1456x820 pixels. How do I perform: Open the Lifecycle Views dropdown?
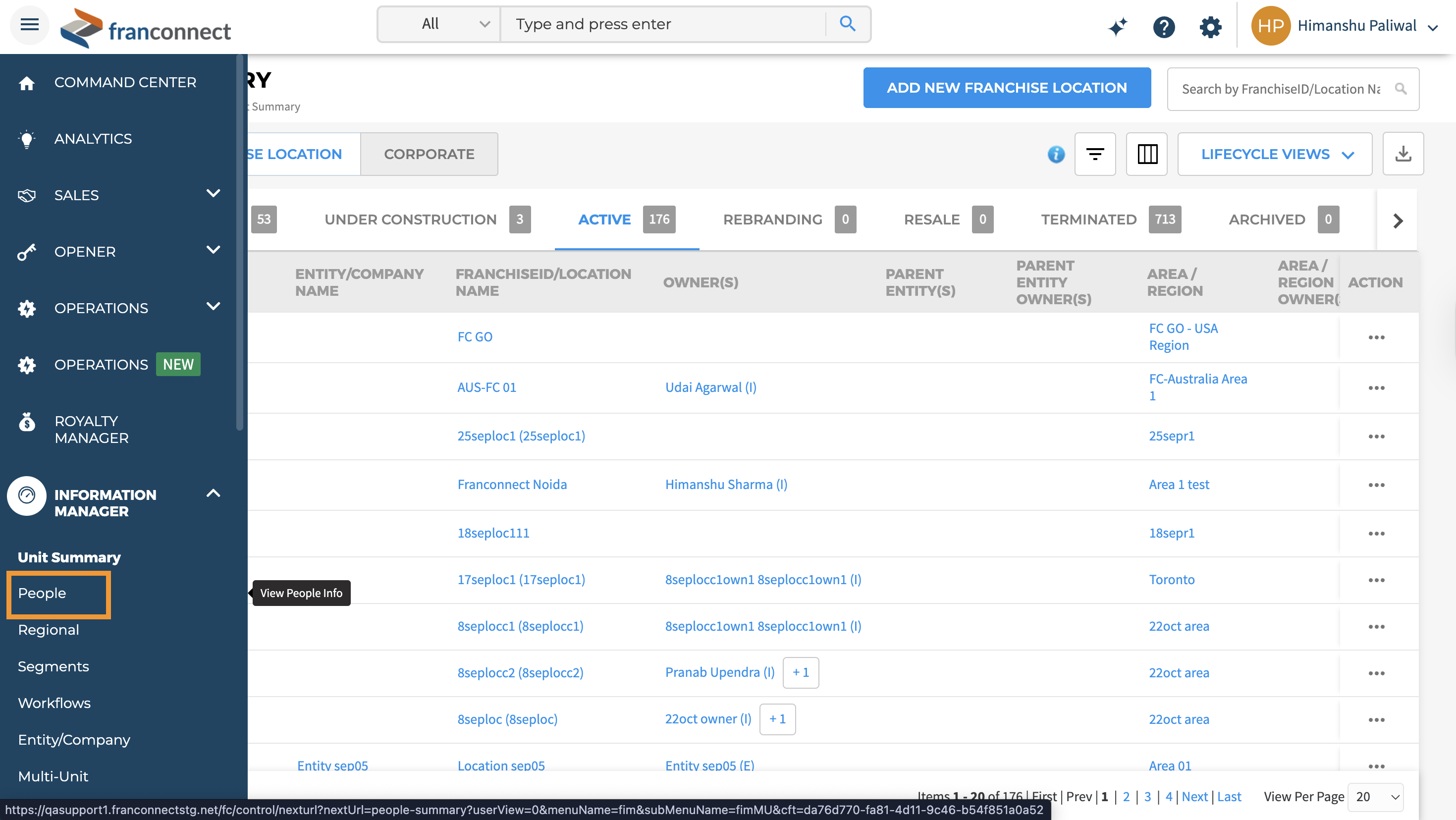tap(1275, 154)
